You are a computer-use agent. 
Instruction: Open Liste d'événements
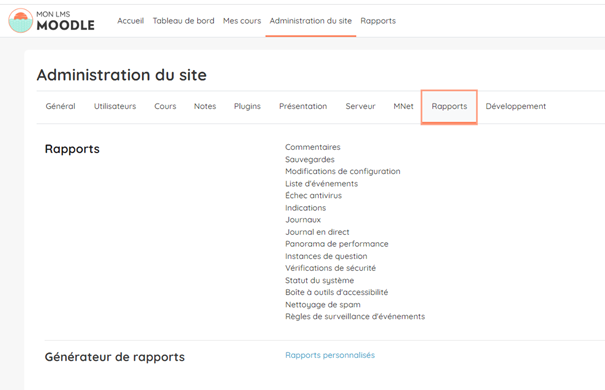(321, 184)
